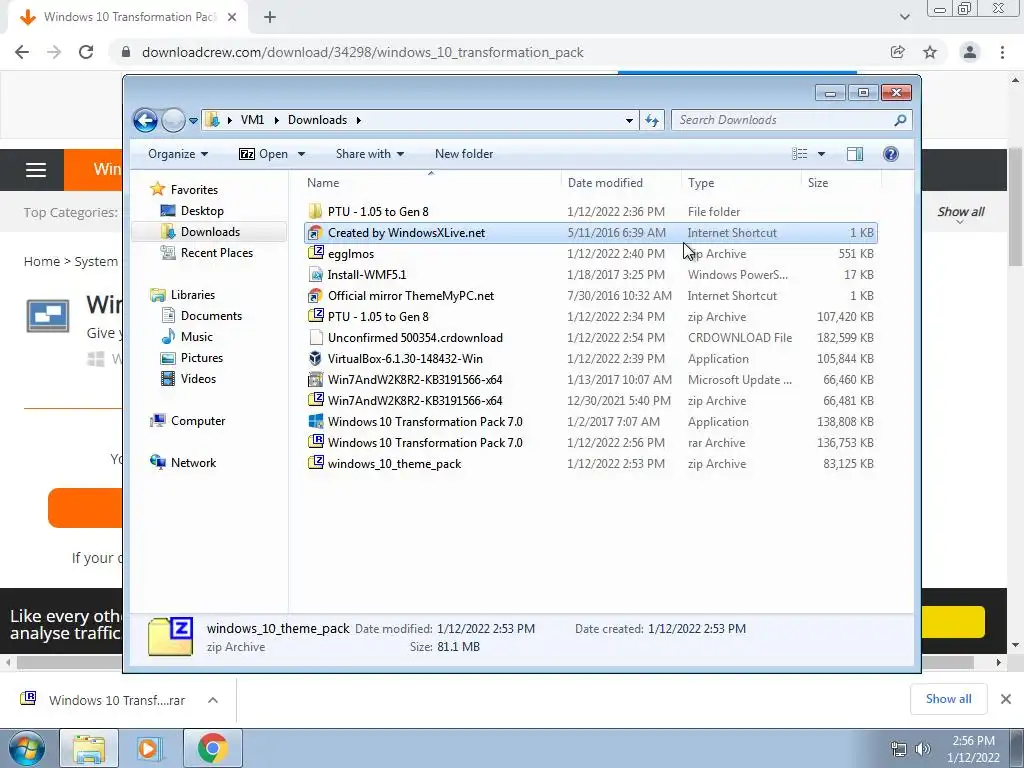Expand the address bar history dropdown
Image resolution: width=1024 pixels, height=768 pixels.
click(x=629, y=120)
